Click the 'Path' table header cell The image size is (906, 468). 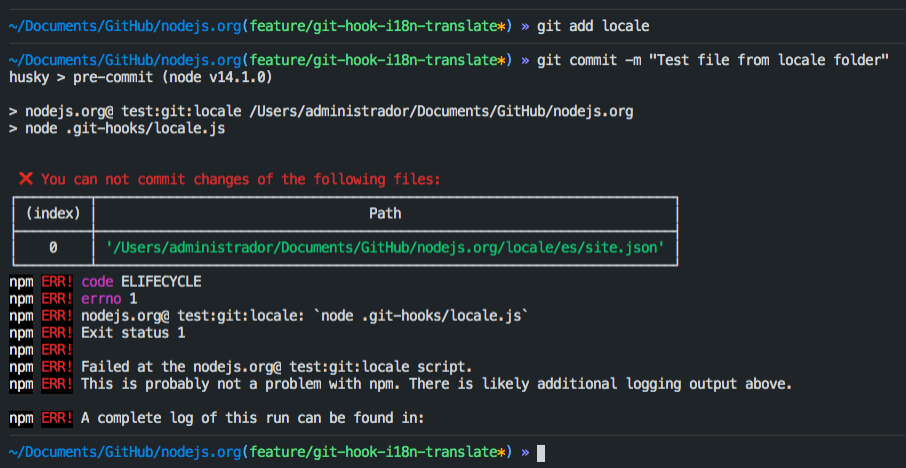point(385,214)
